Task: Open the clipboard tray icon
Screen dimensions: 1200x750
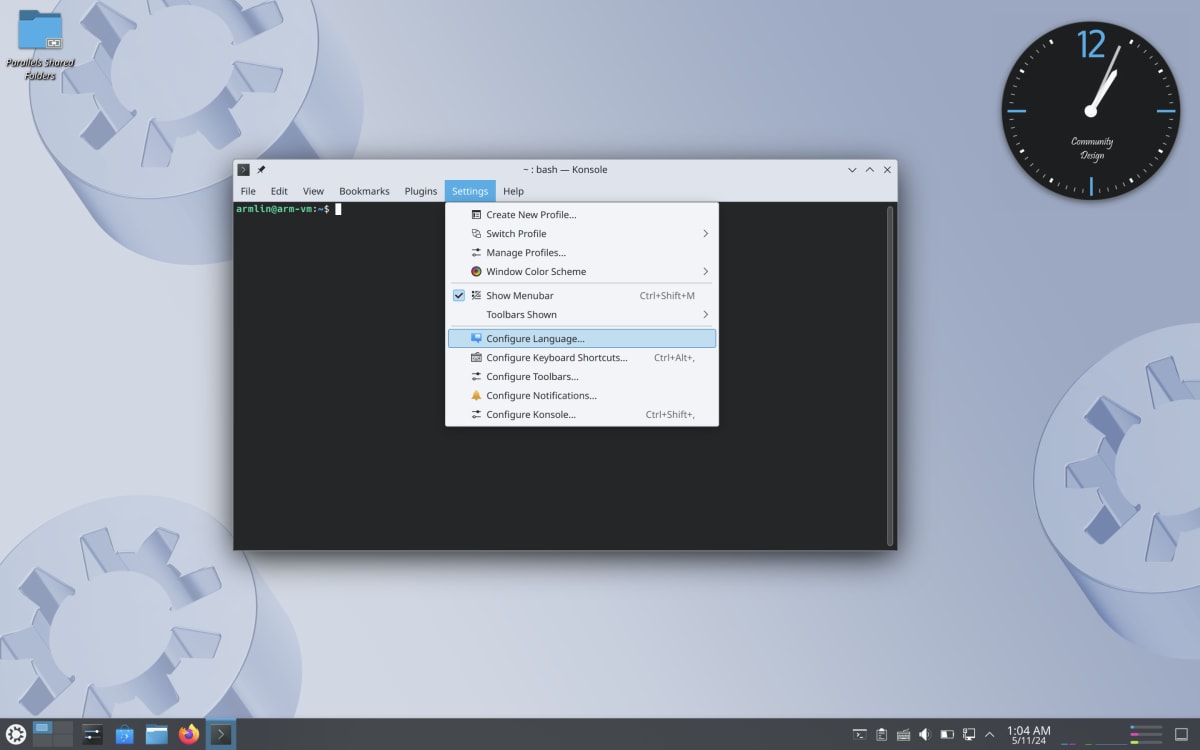Action: [881, 735]
